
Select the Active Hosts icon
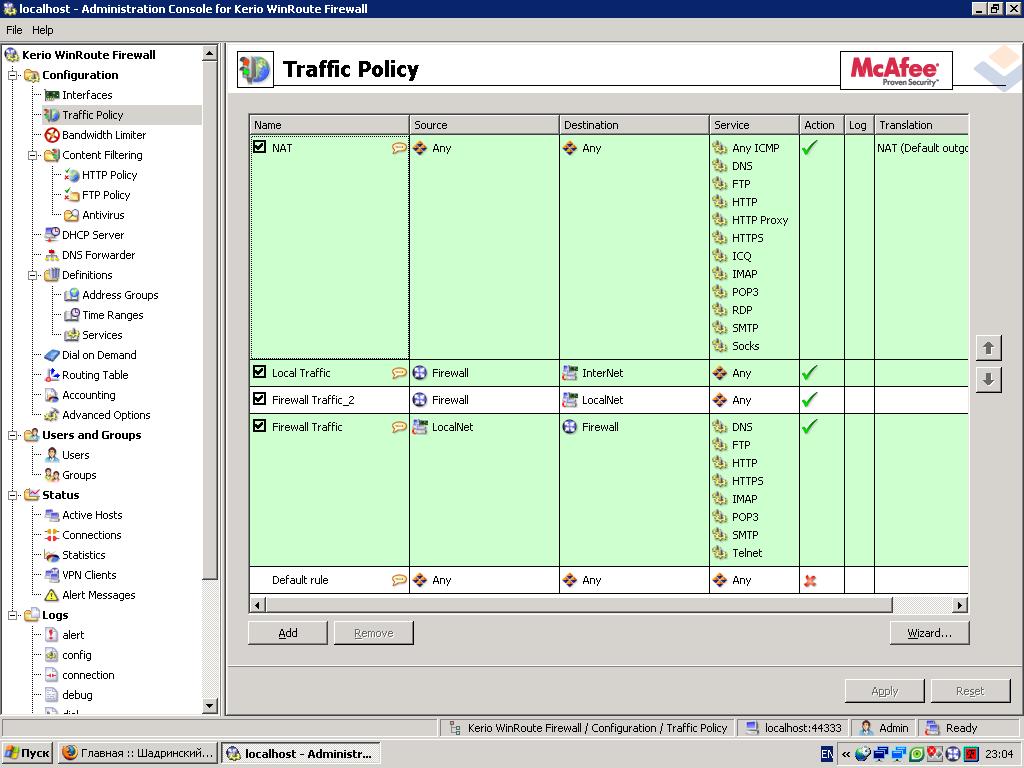[52, 515]
